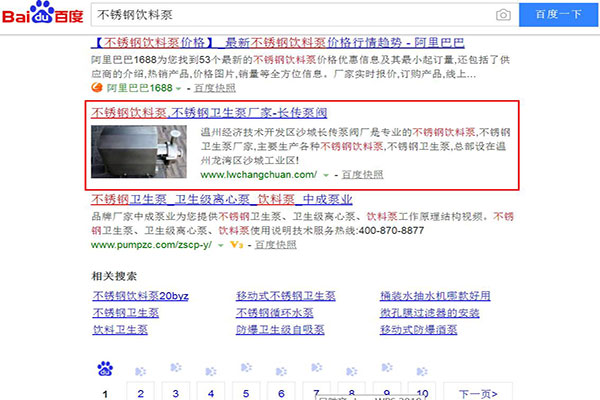
Task: Click paw icon above page 4
Action: pos(211,371)
